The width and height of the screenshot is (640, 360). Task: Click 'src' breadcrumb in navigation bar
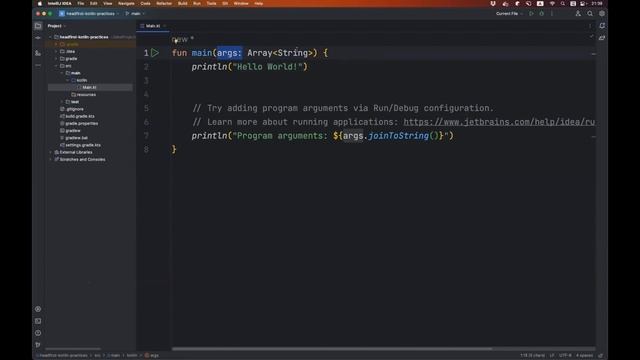coord(98,356)
